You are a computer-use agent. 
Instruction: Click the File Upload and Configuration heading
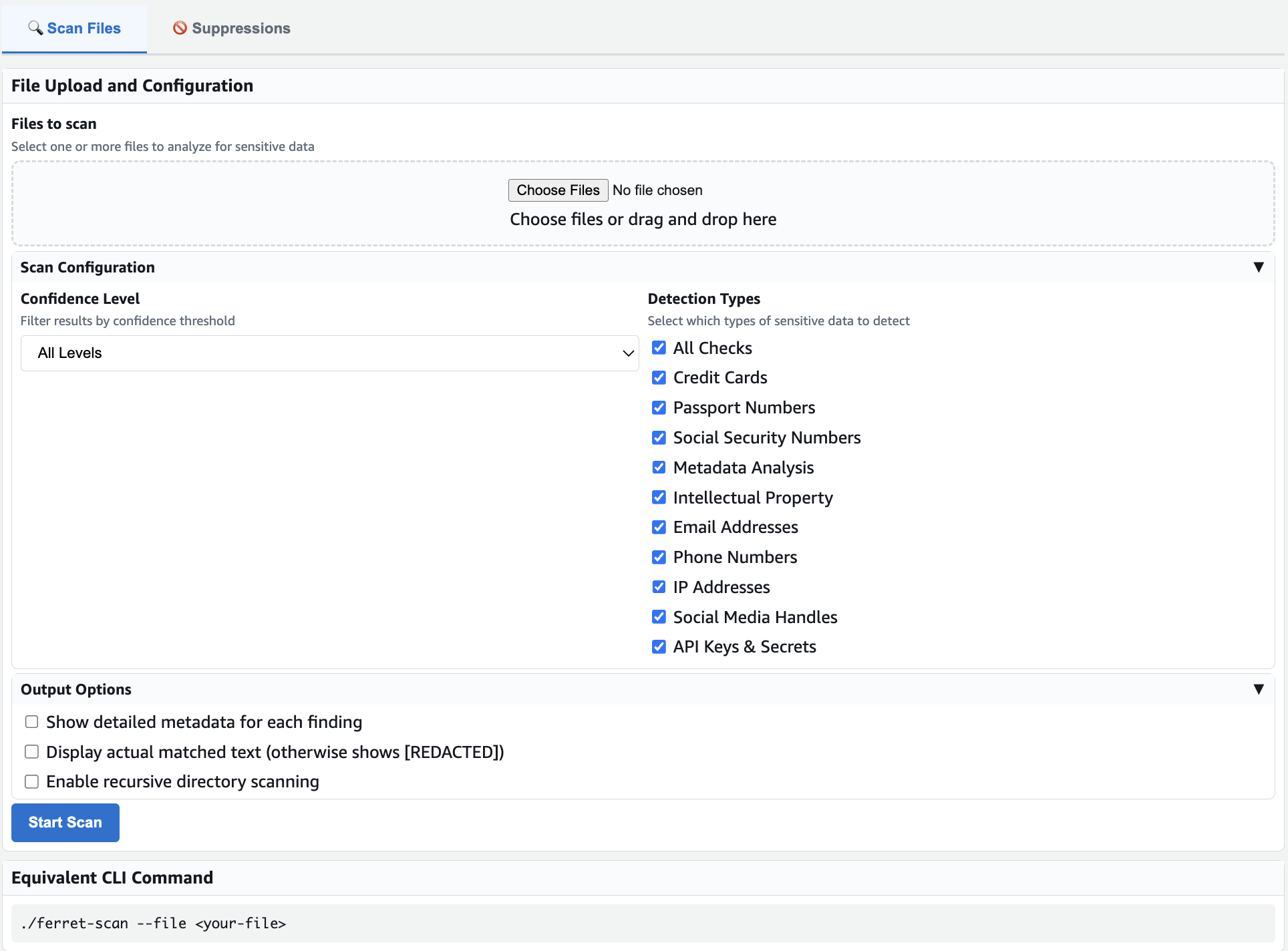pyautogui.click(x=132, y=85)
